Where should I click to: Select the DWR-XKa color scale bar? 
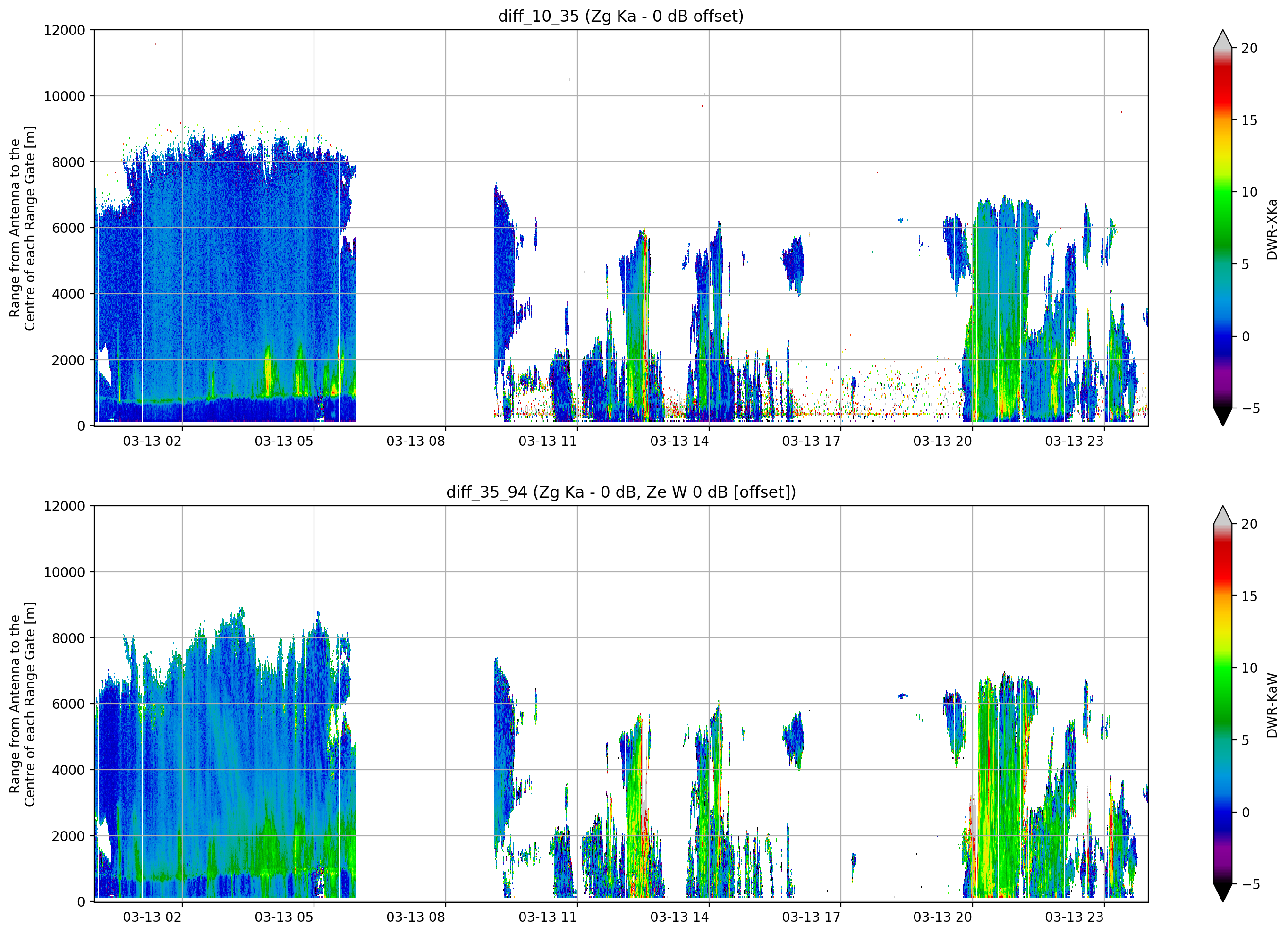1223,228
